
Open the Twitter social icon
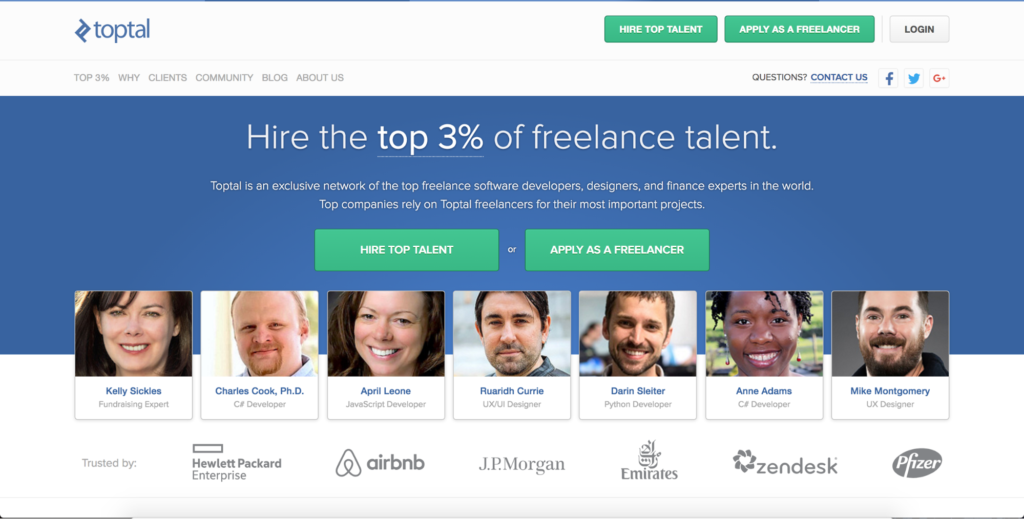914,78
